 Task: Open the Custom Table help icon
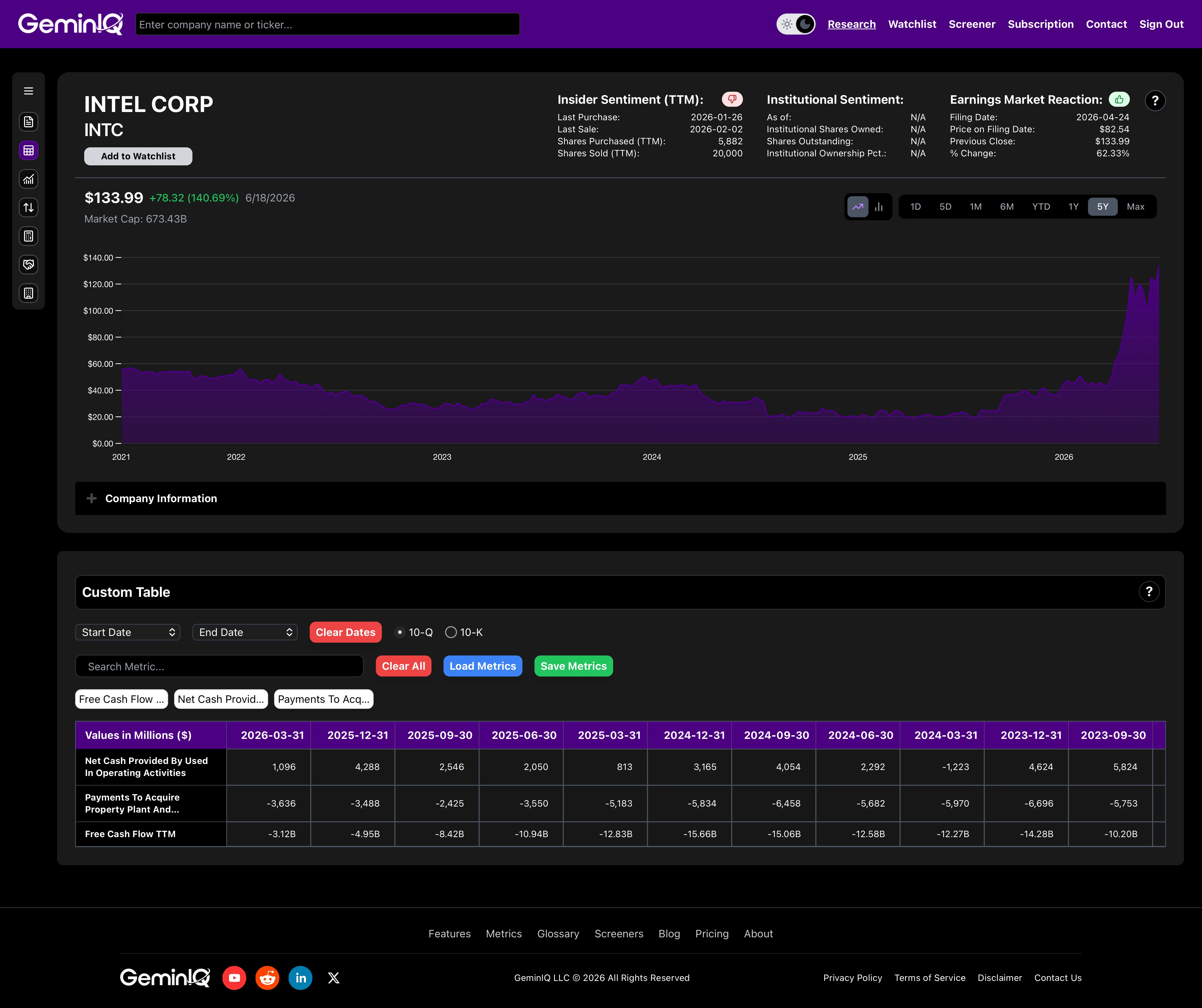(1149, 591)
